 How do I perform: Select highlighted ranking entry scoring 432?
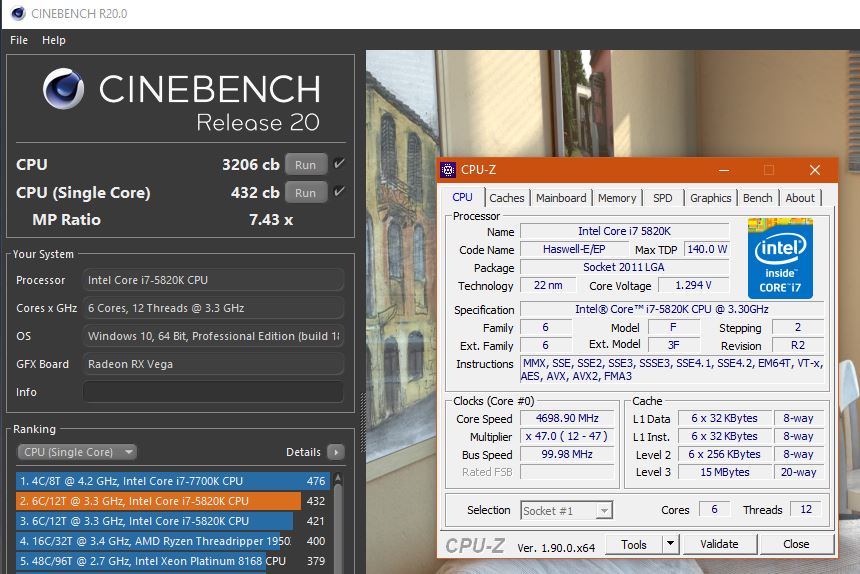[173, 501]
